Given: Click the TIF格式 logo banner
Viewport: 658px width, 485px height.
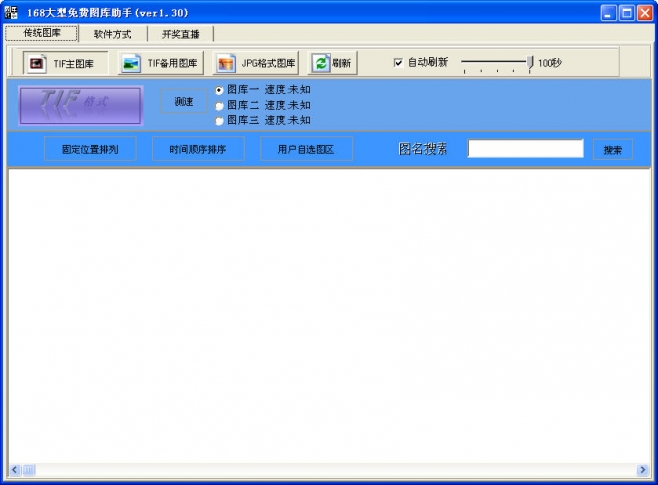Looking at the screenshot, I should click(x=81, y=104).
